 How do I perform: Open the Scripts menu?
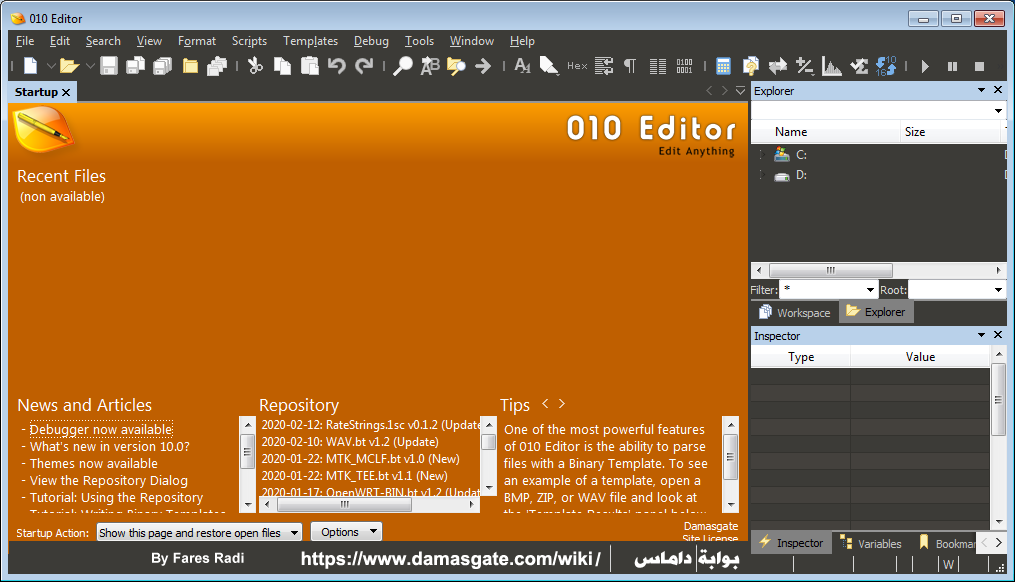click(249, 41)
